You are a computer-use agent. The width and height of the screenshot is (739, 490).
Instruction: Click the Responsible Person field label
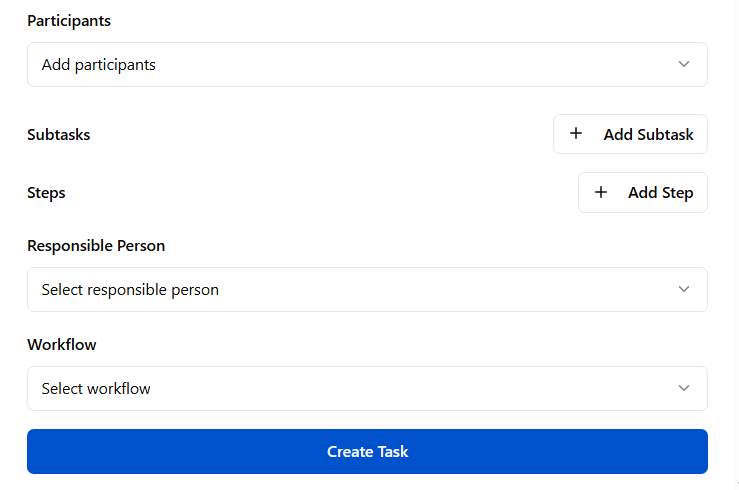coord(96,245)
